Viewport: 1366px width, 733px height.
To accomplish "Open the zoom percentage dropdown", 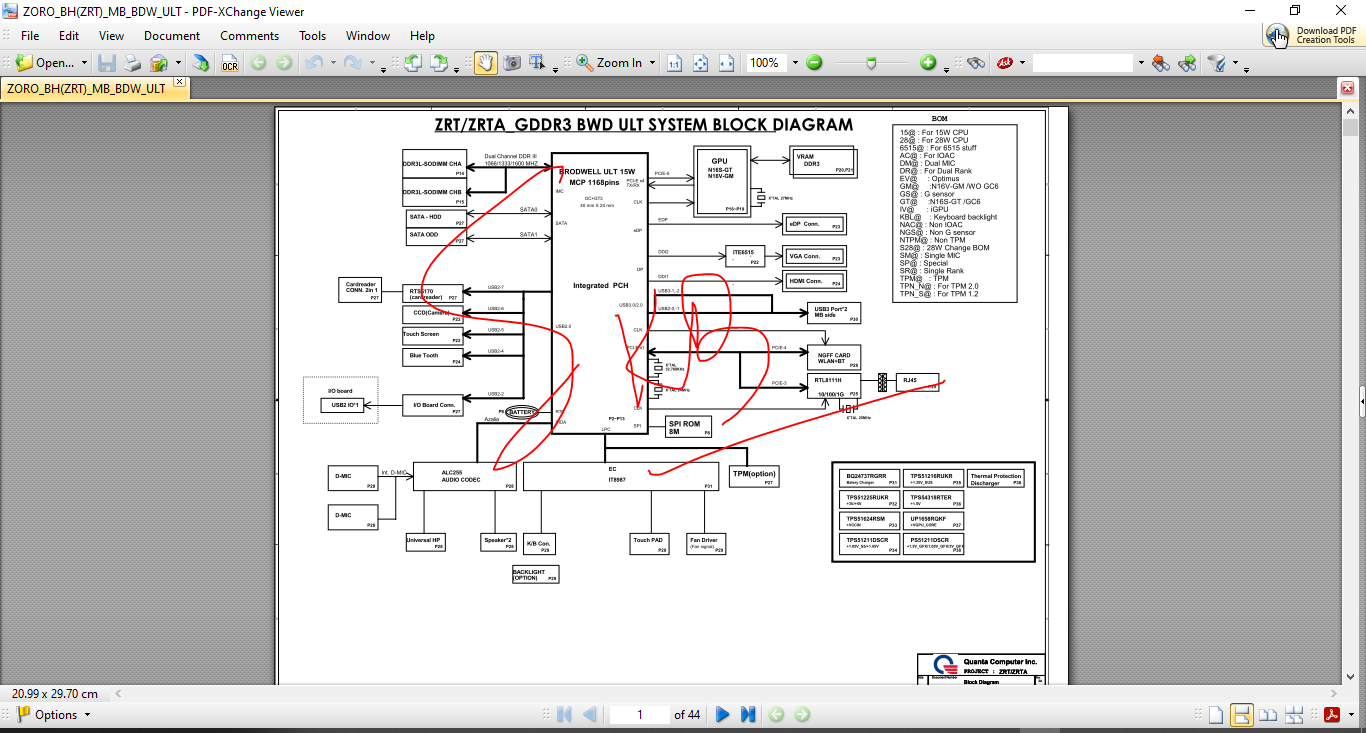I will [x=795, y=63].
